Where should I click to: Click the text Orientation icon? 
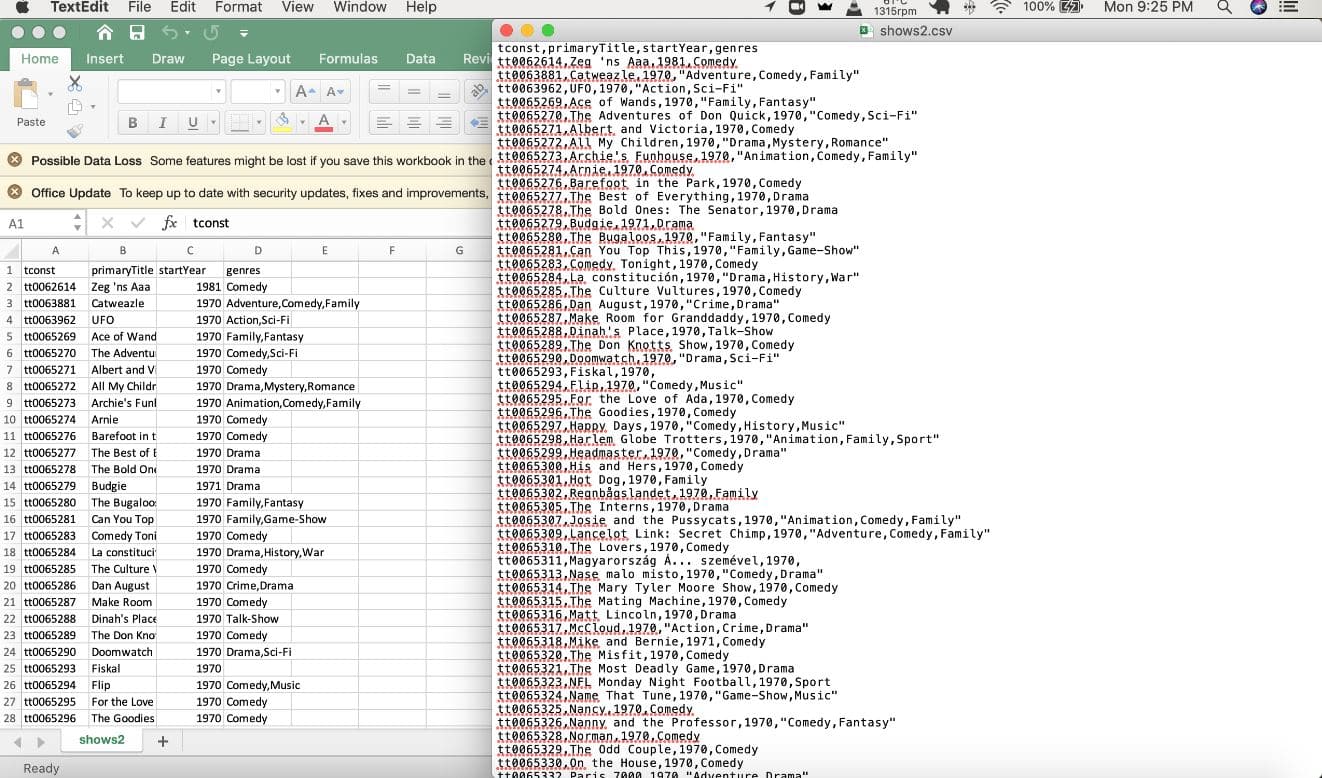[478, 91]
